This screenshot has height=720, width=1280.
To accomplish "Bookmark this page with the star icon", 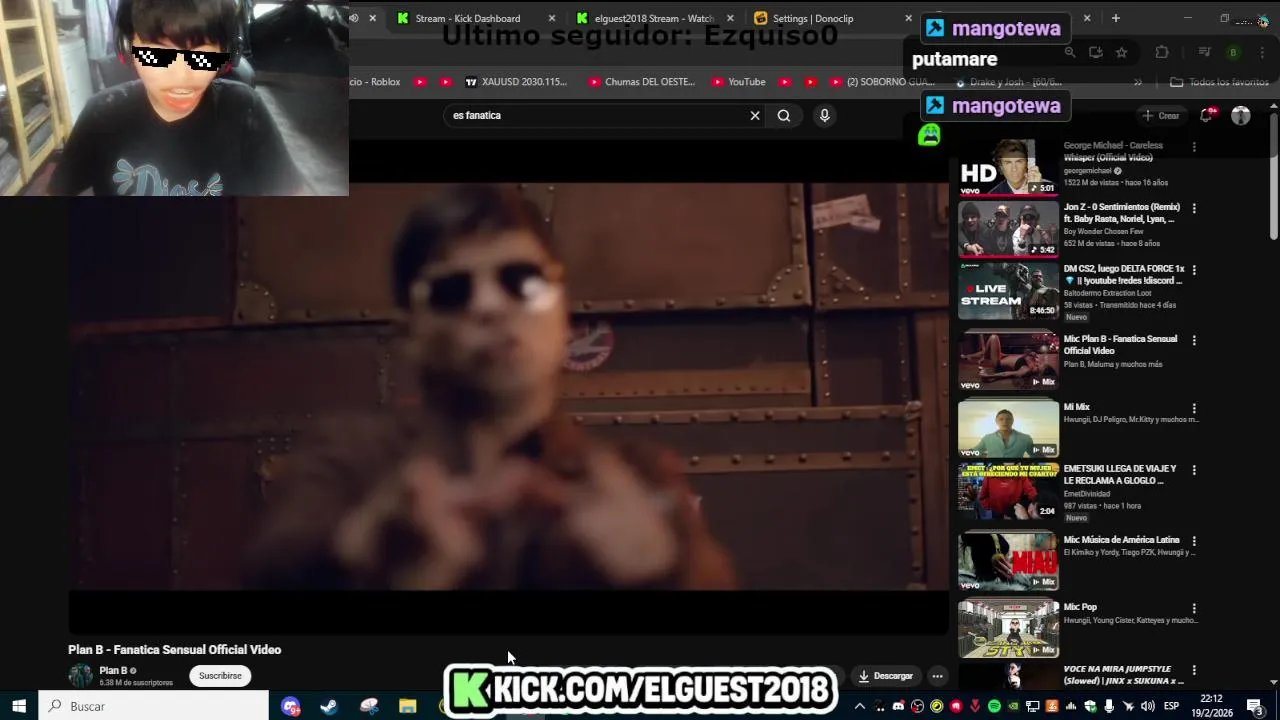I will pos(1121,52).
